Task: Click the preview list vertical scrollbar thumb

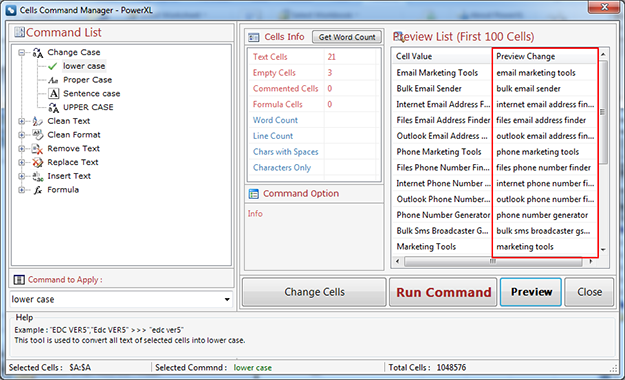Action: (x=603, y=112)
